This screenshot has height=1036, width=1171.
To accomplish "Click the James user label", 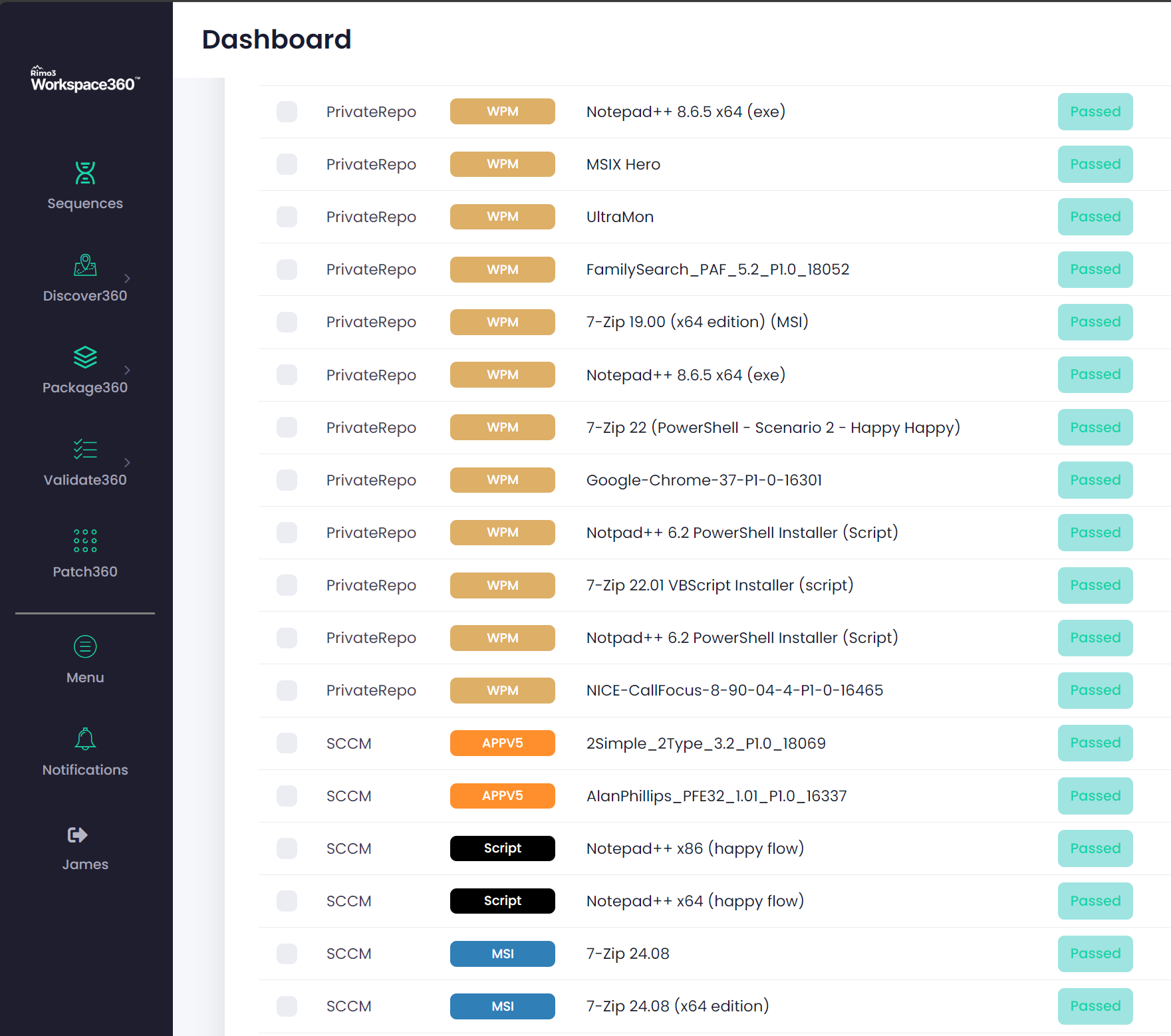I will 85,864.
